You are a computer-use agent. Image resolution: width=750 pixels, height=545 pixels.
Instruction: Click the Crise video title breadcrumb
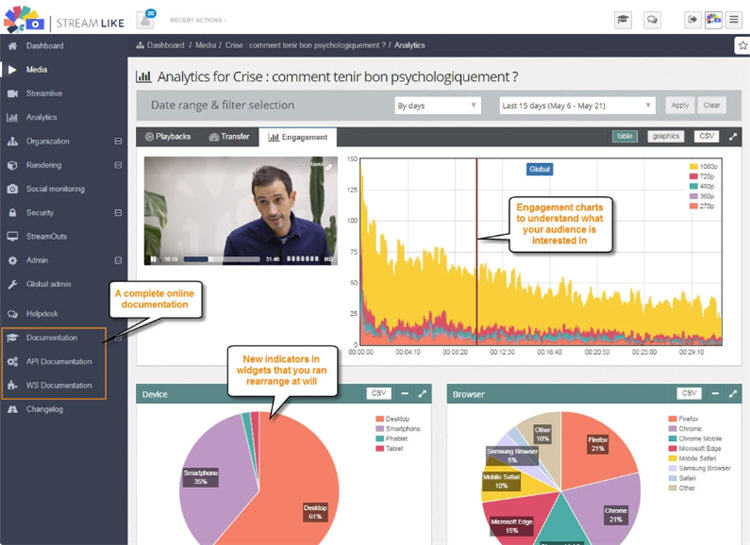coord(305,45)
